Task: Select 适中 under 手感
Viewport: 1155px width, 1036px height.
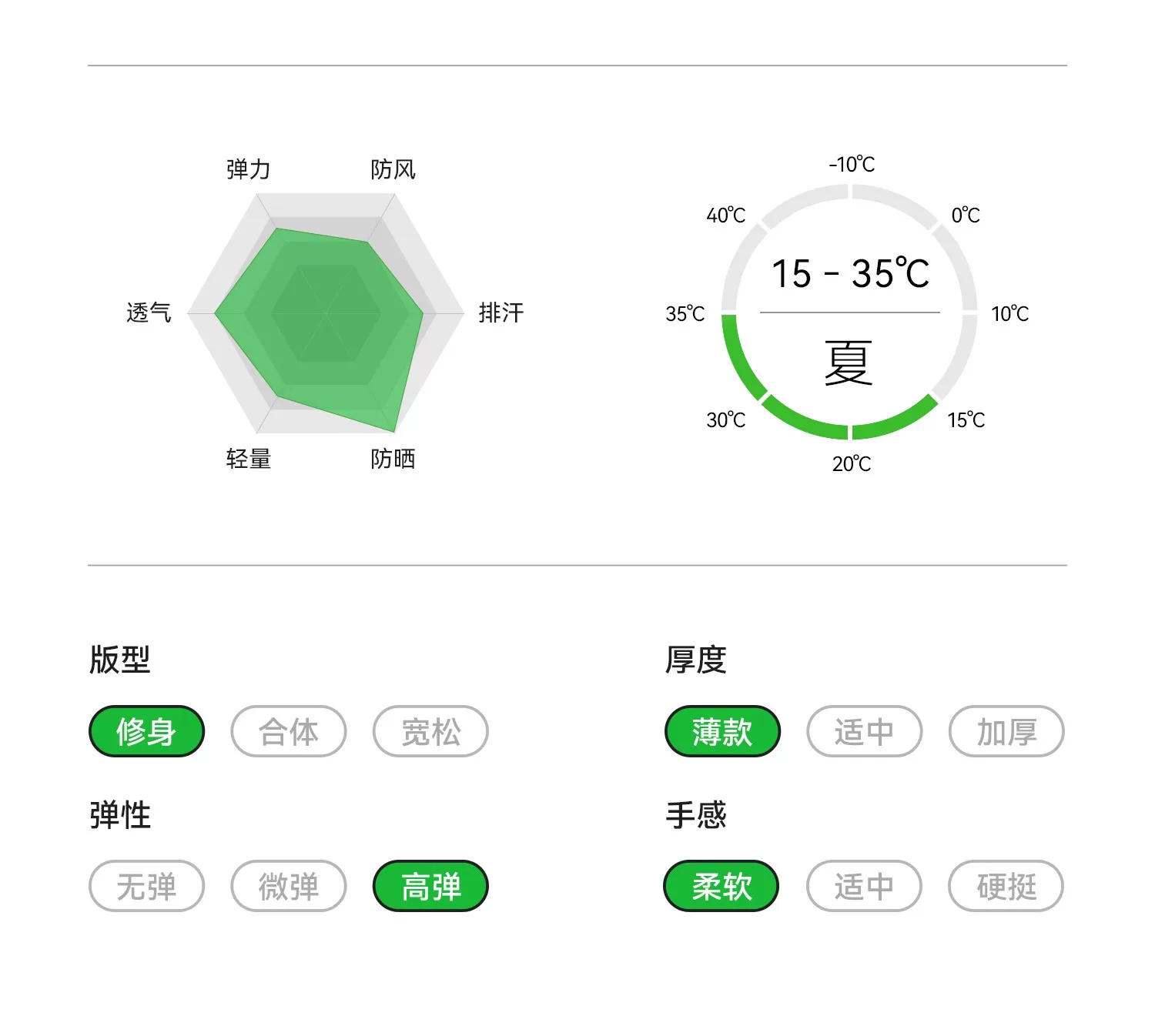Action: coord(864,886)
